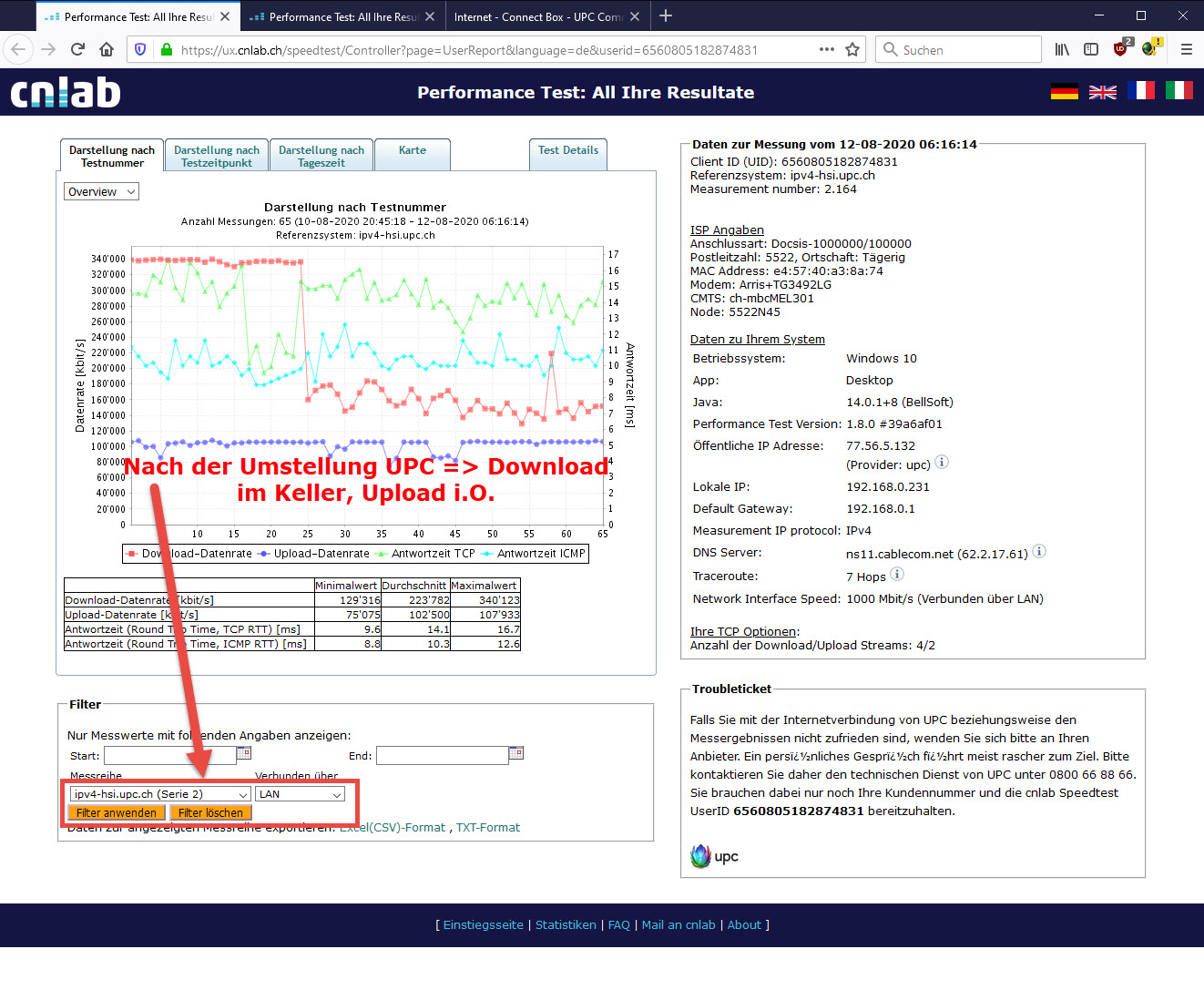This screenshot has height=1000, width=1204.
Task: Click info icon beside DNS Server entry
Action: coord(1039,552)
